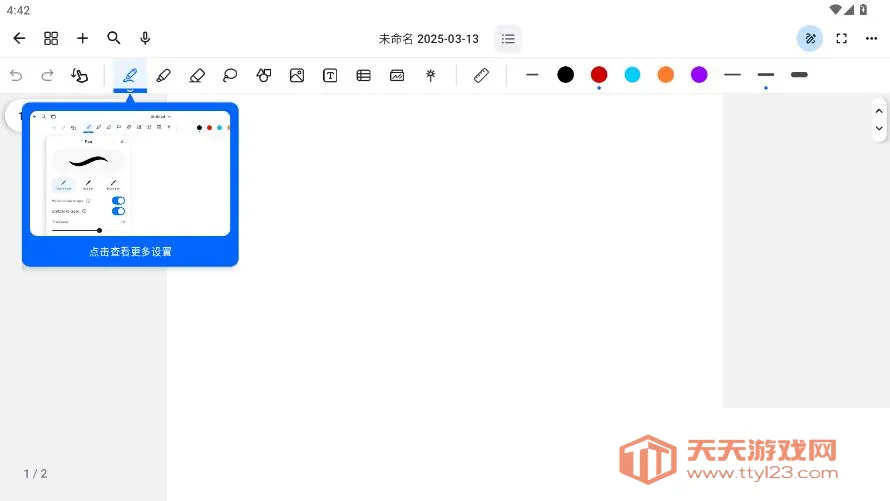Open the three-dot more options menu
Viewport: 890px width, 501px height.
tap(872, 39)
